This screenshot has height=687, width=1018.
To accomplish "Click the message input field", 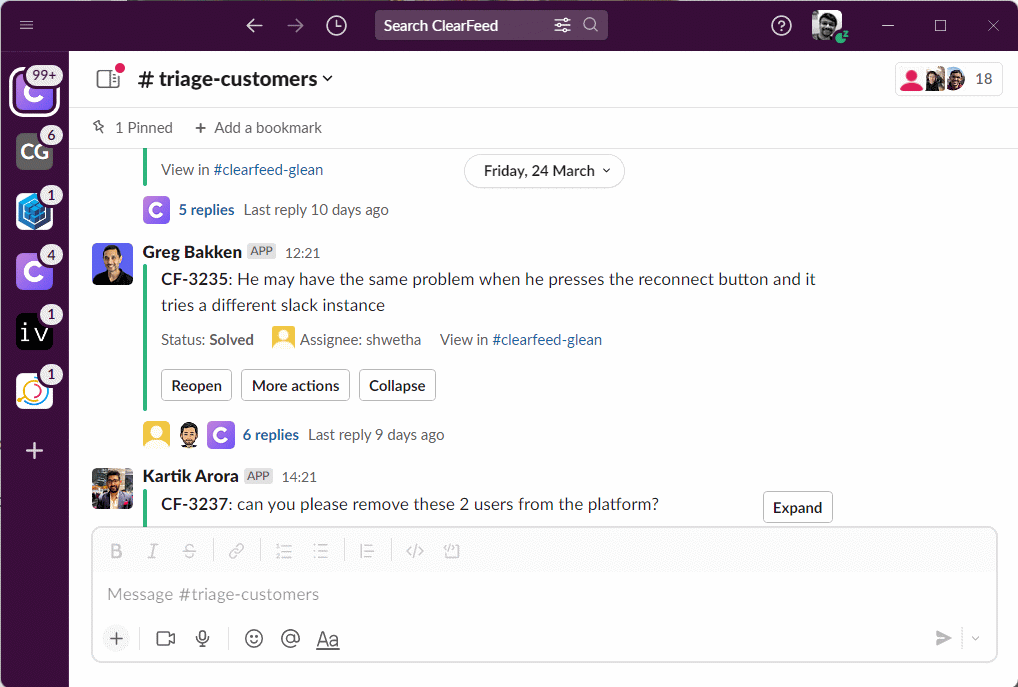I will [x=540, y=594].
